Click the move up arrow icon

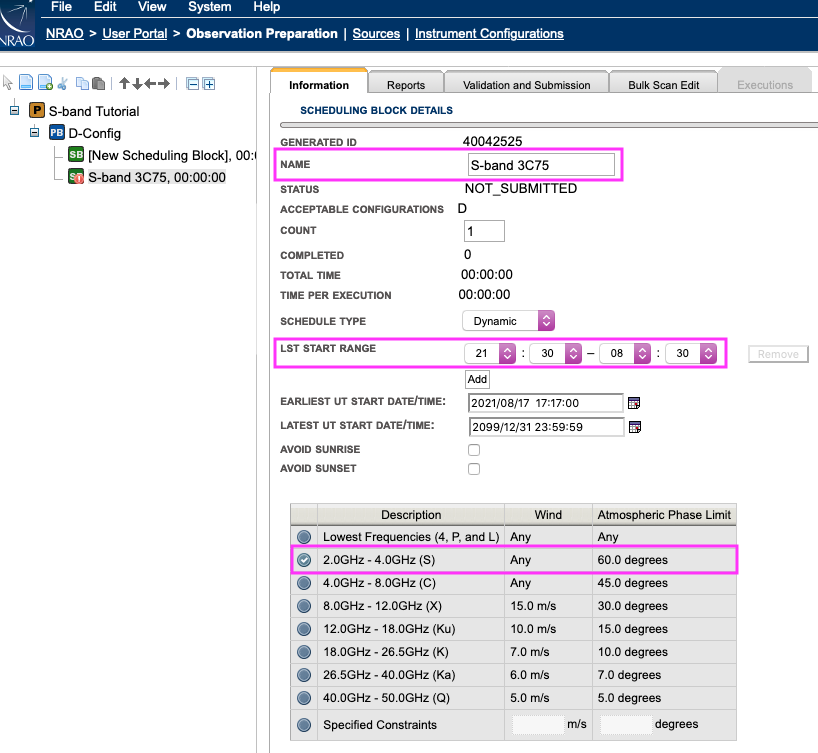coord(124,83)
